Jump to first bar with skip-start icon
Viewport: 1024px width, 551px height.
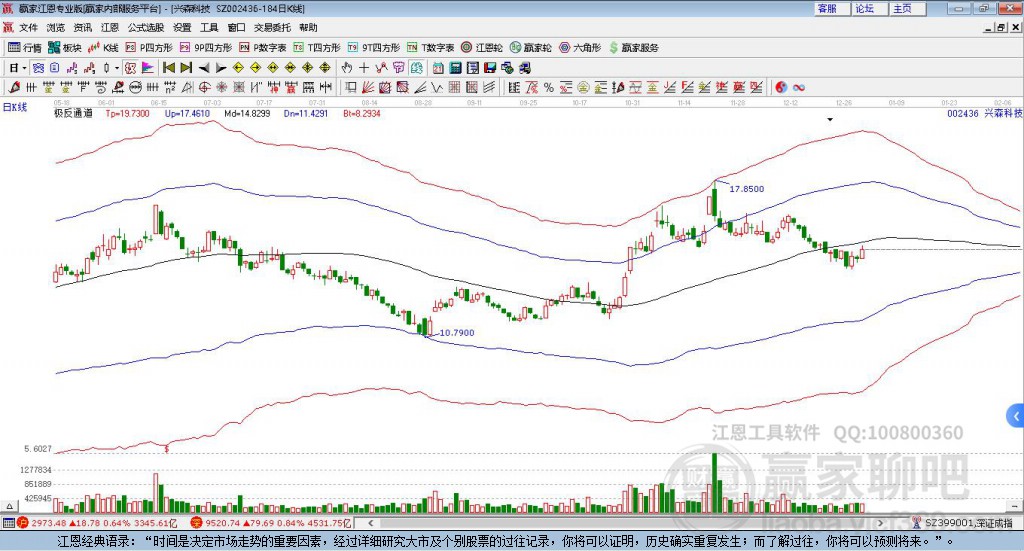point(169,68)
